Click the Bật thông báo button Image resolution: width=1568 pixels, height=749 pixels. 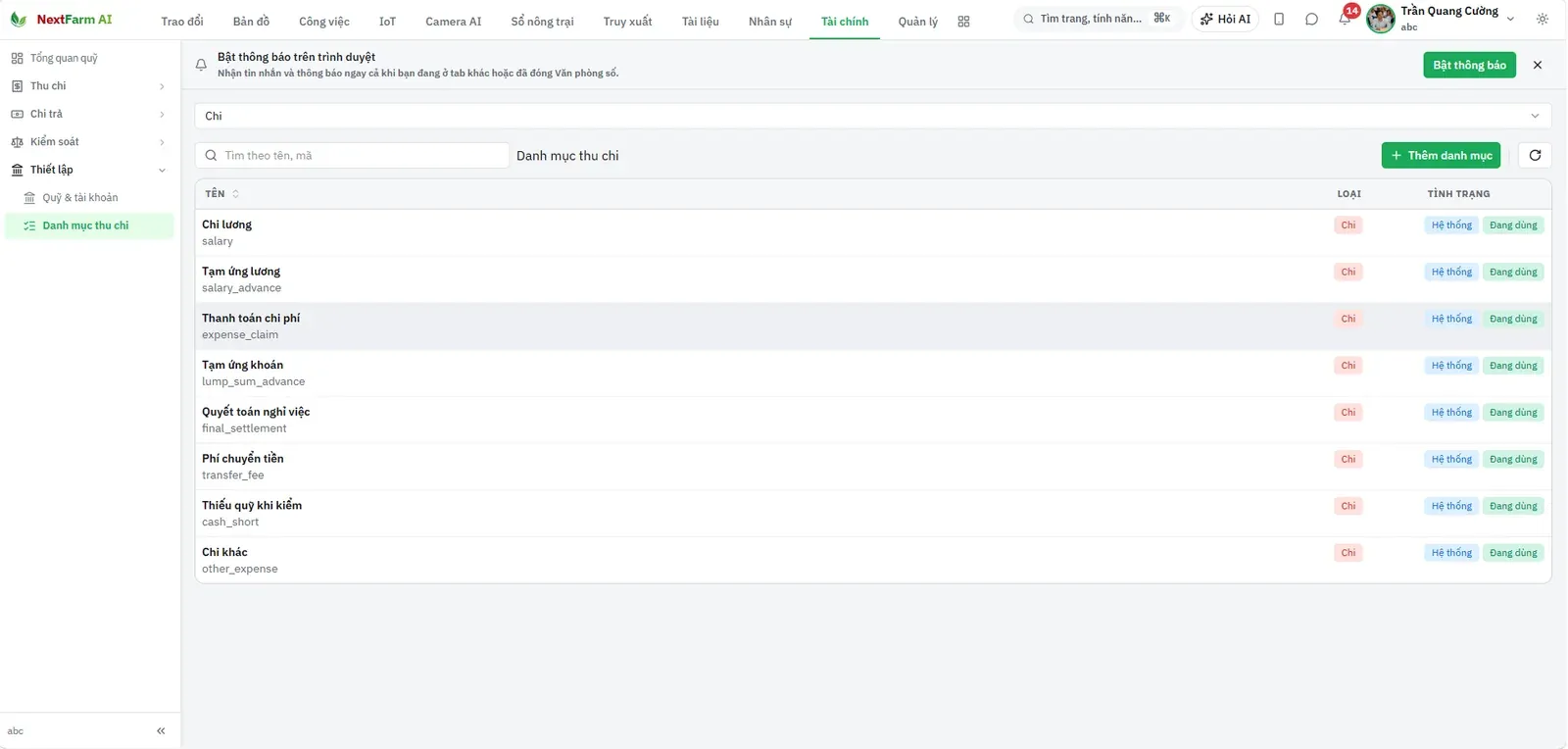pos(1469,65)
